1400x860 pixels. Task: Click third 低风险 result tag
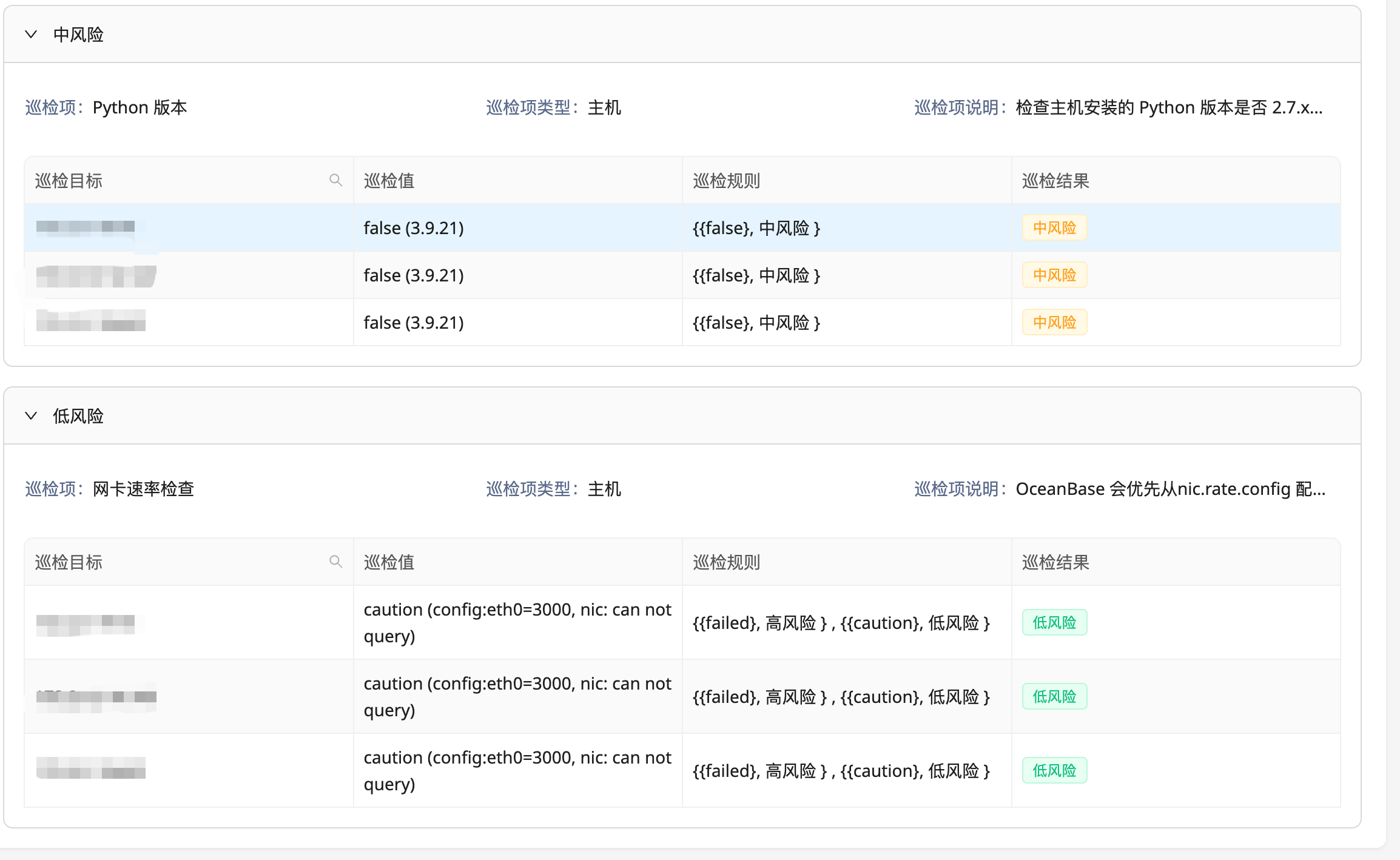coord(1054,771)
